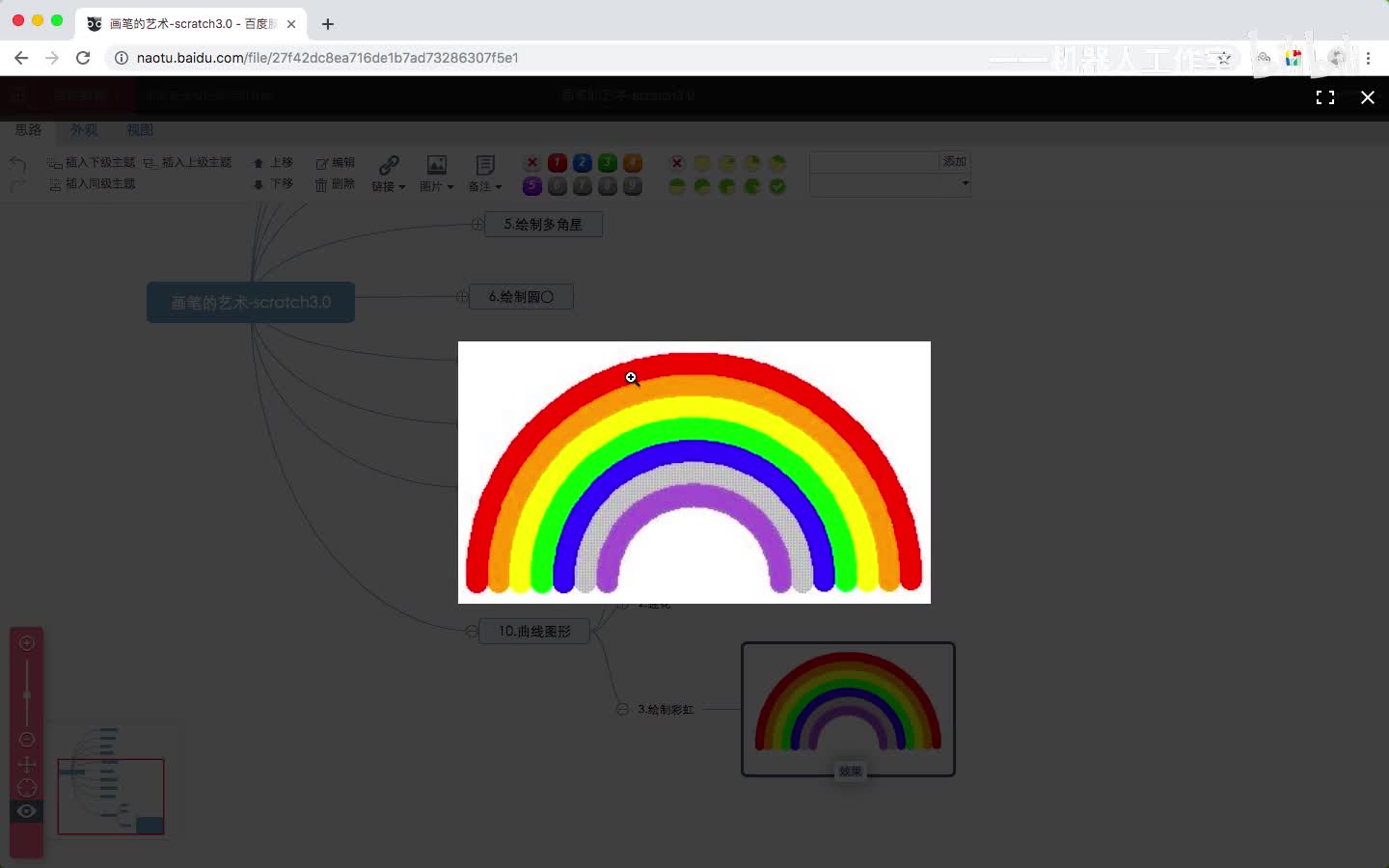The height and width of the screenshot is (868, 1389).
Task: Set priority 6 gray icon
Action: coord(557,186)
